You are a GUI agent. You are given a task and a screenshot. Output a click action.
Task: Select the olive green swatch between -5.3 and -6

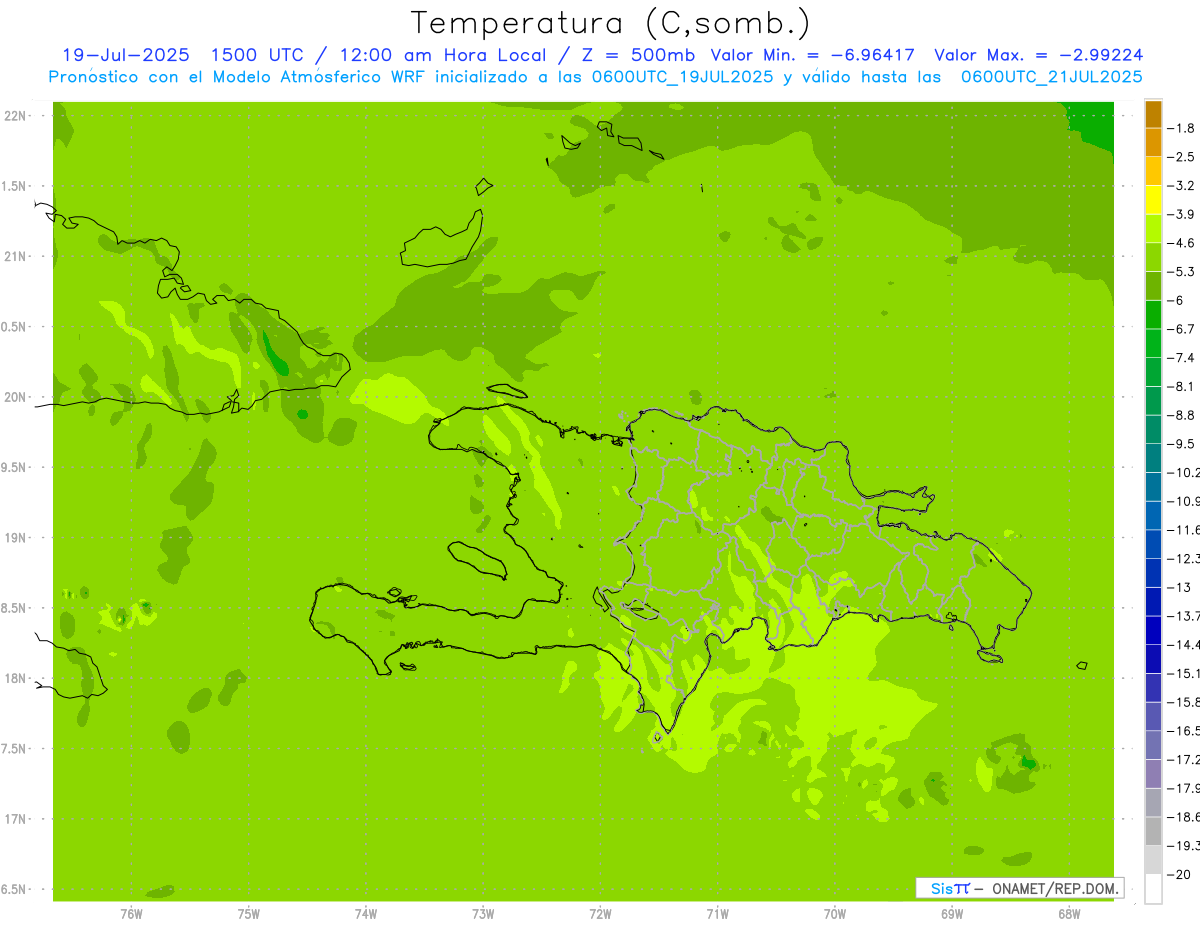(1153, 287)
